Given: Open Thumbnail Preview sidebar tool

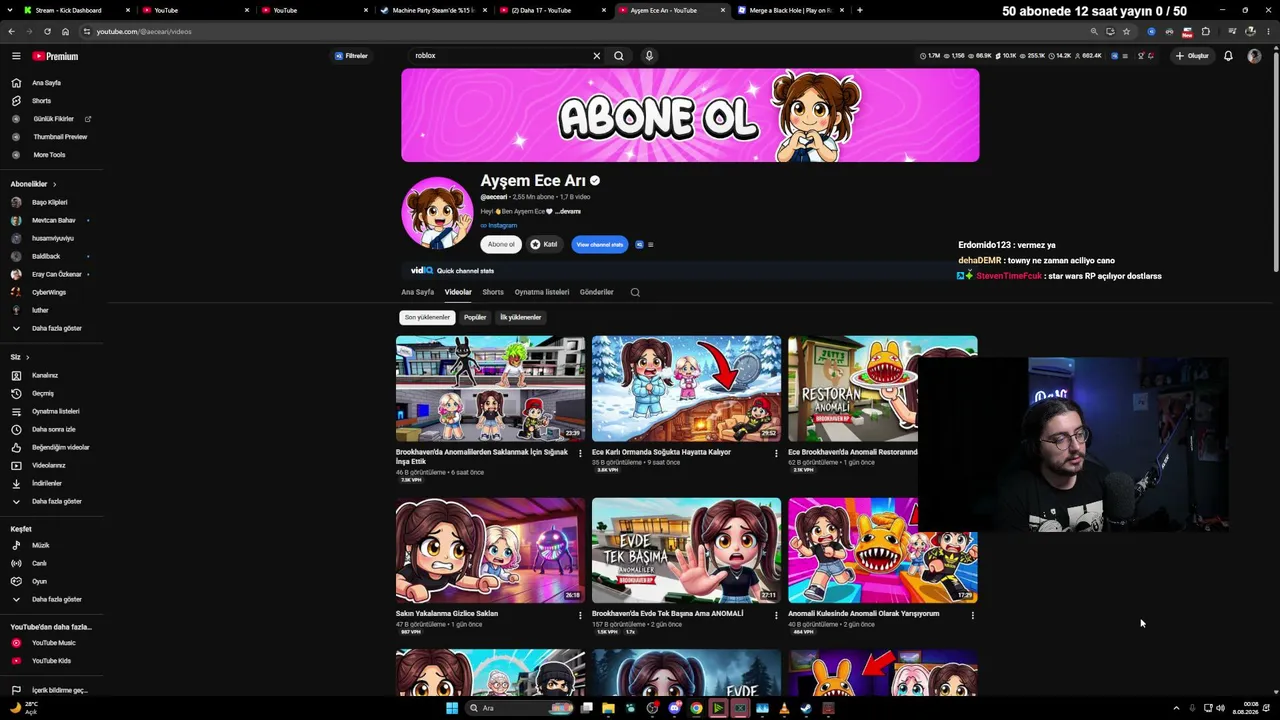Looking at the screenshot, I should [52, 137].
